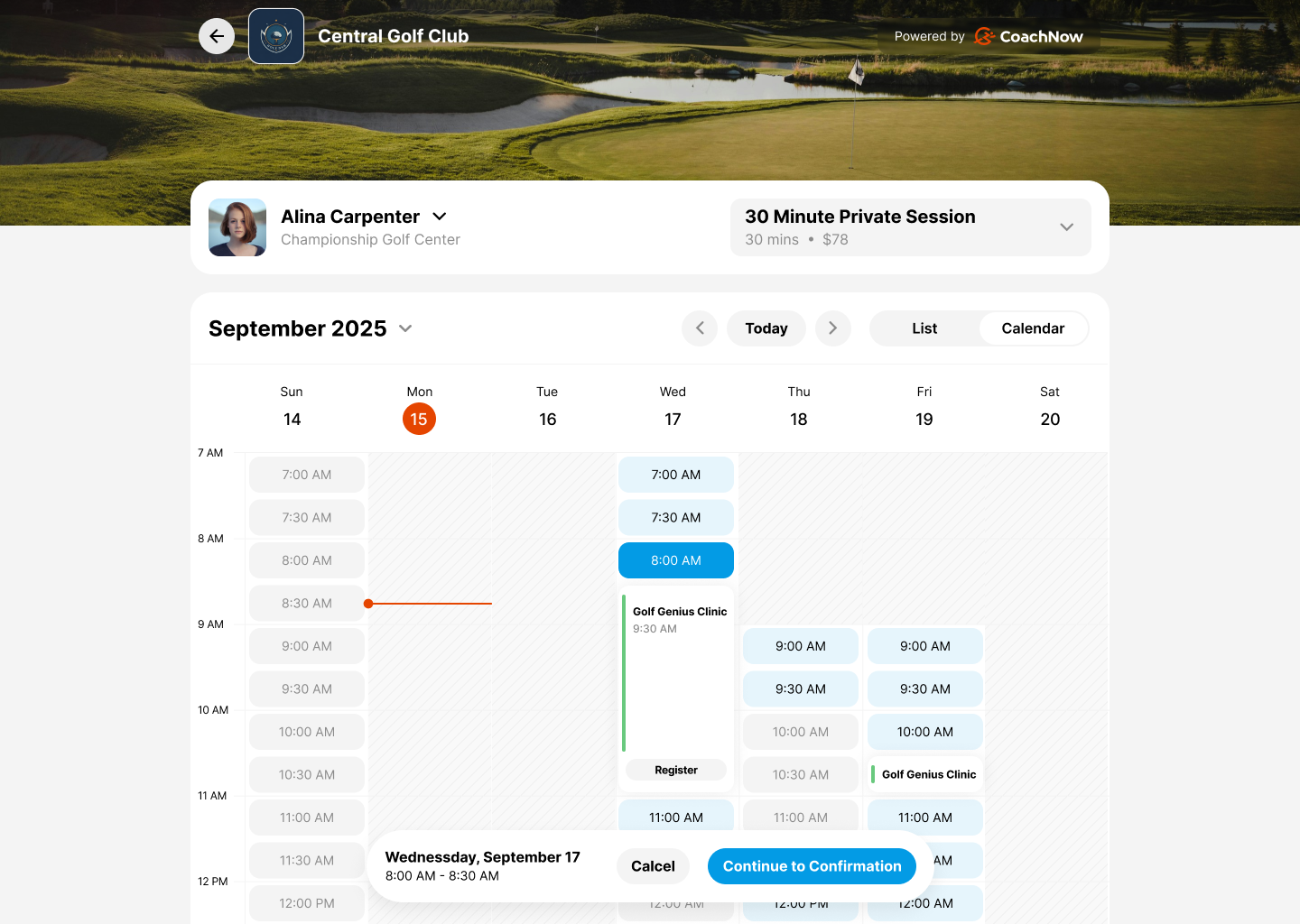Jump to current date with Today button
The height and width of the screenshot is (924, 1300).
tap(766, 328)
